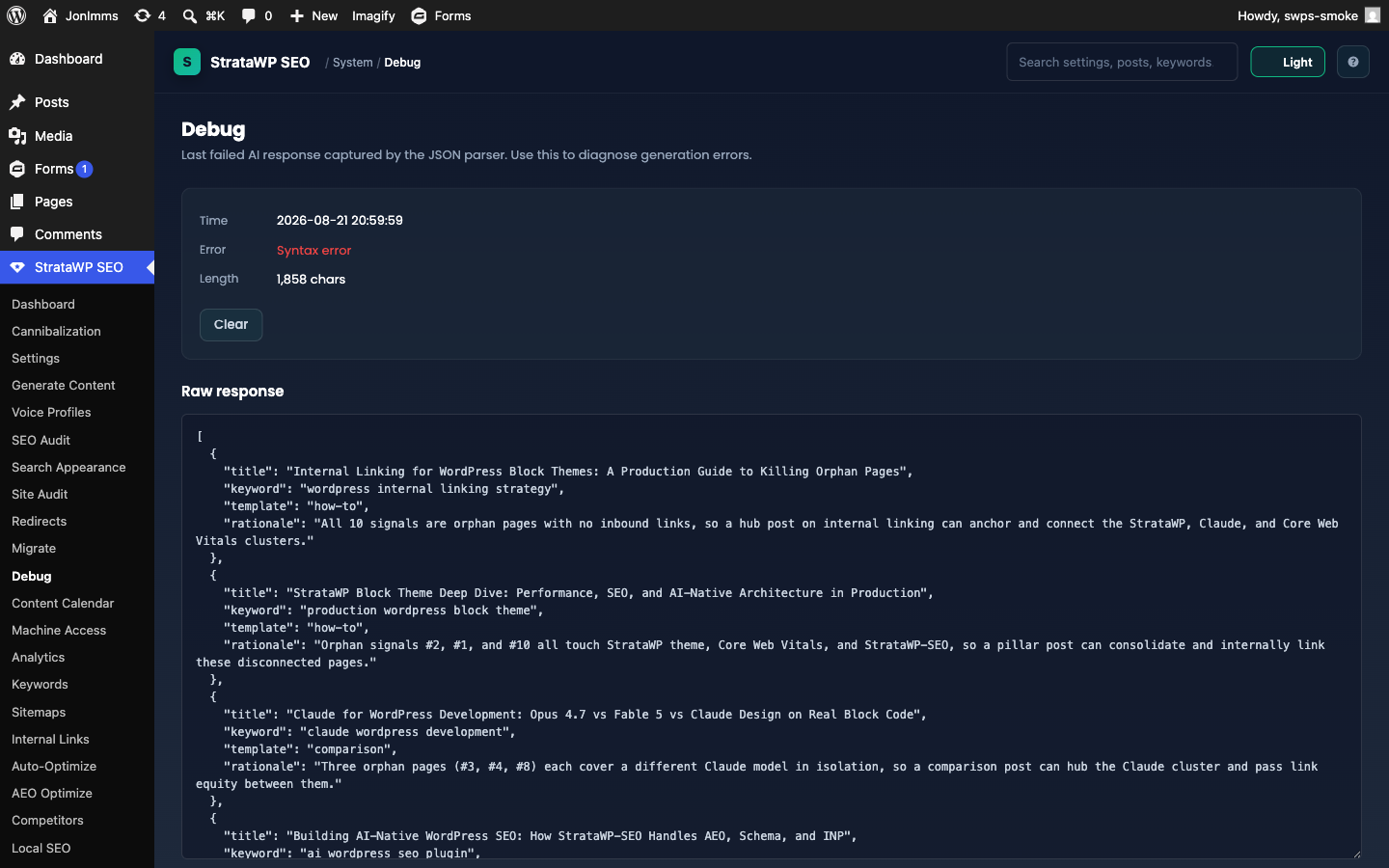Click the Media icon in sidebar
The height and width of the screenshot is (868, 1389).
17,136
